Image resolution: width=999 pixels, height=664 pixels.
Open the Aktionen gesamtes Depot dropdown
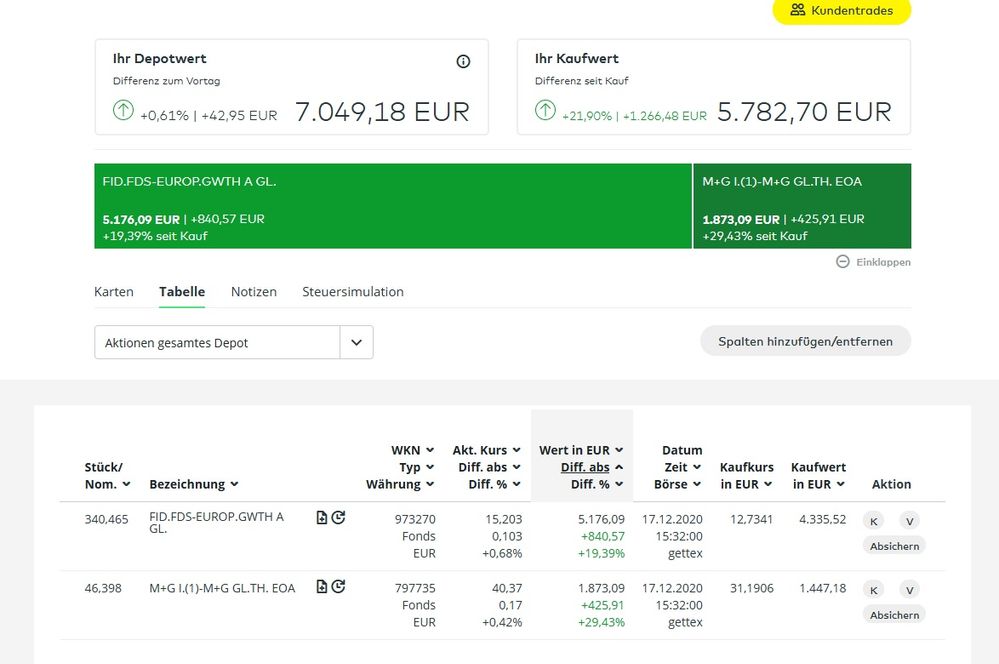tap(356, 342)
